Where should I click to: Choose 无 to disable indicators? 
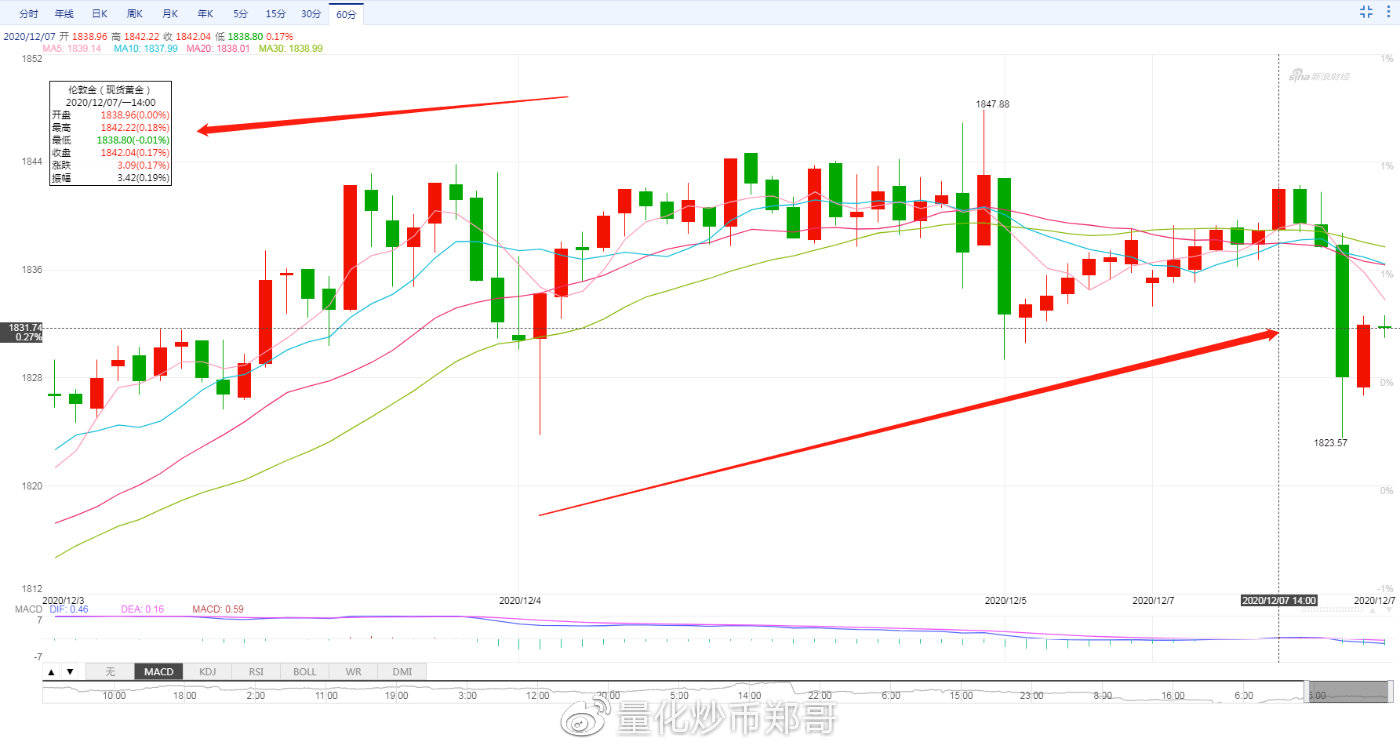coord(110,672)
